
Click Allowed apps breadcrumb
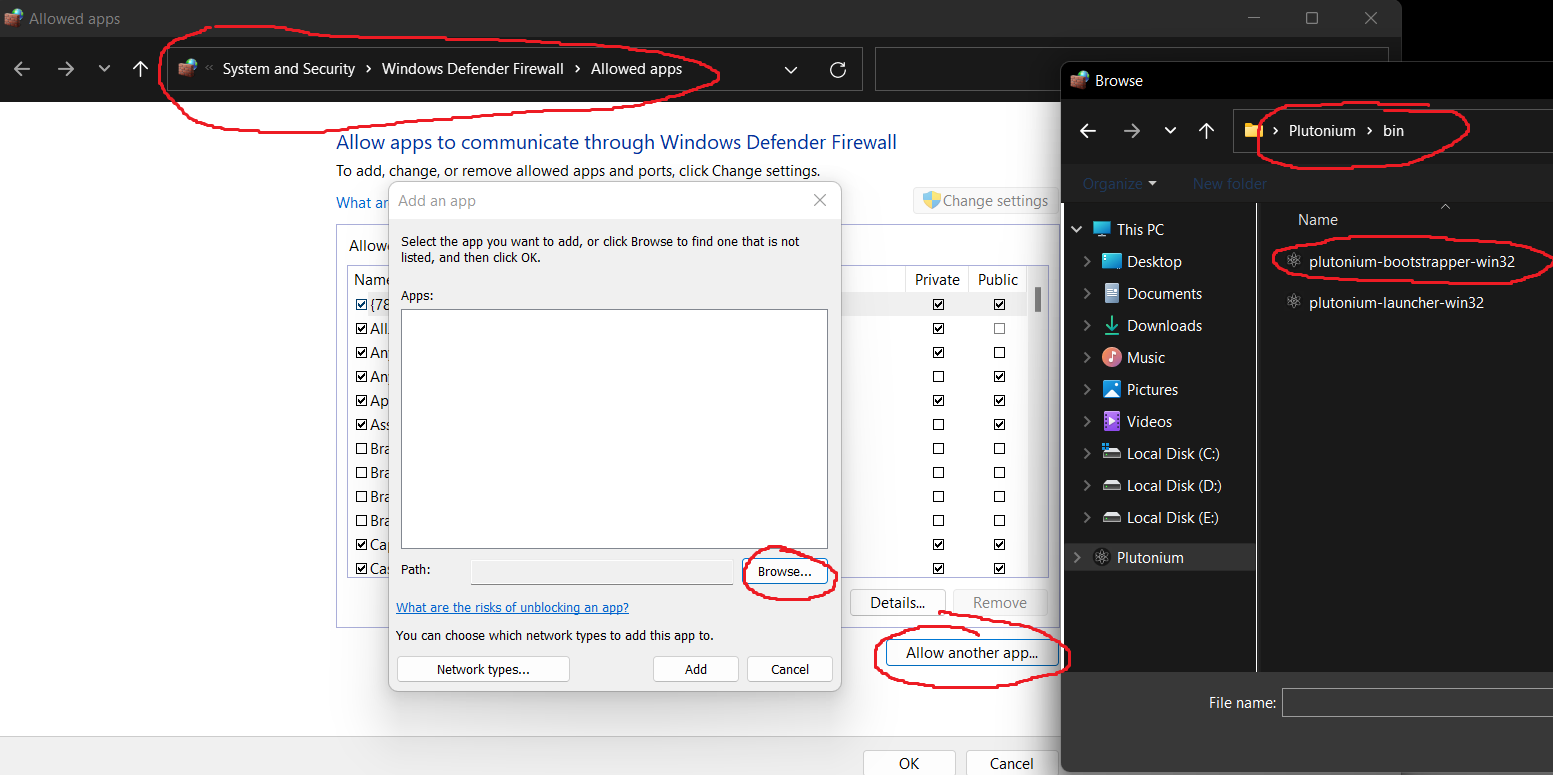click(x=637, y=69)
